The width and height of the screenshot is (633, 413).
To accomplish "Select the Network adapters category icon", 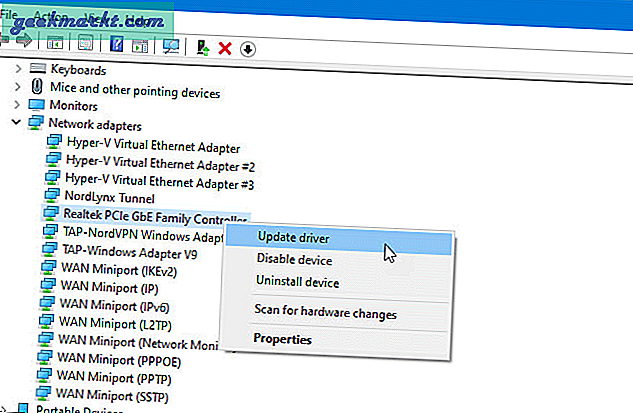I will click(x=36, y=123).
